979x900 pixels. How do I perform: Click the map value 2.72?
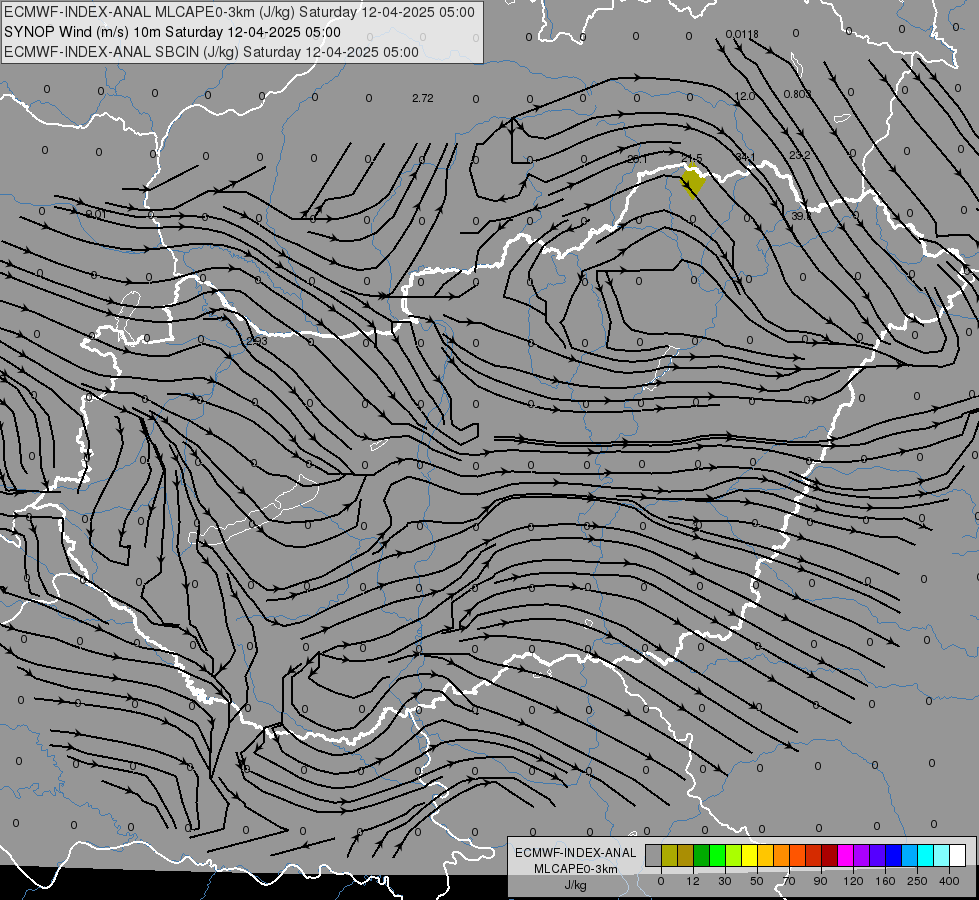423,98
